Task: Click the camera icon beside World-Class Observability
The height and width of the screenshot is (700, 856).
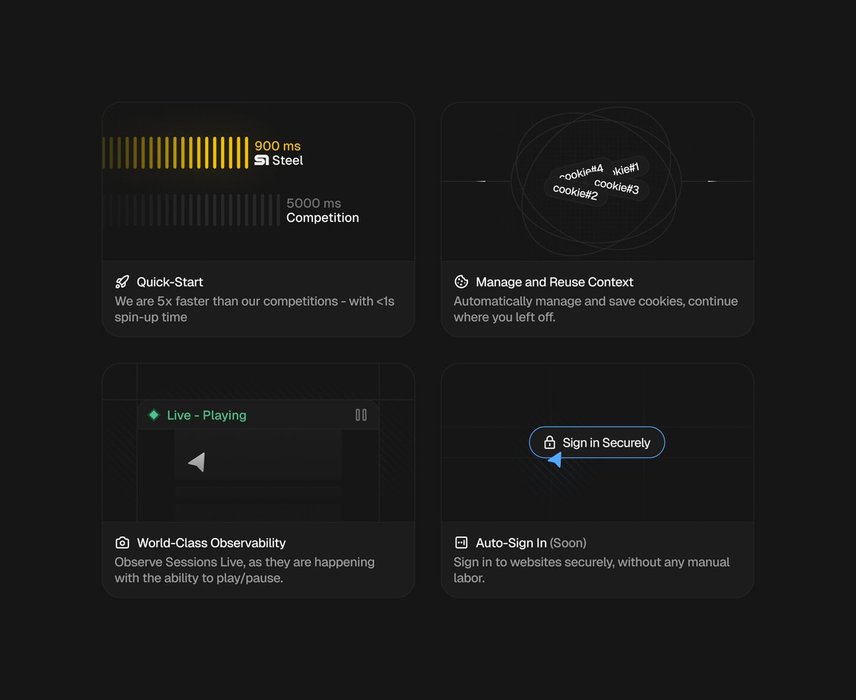Action: pos(122,543)
